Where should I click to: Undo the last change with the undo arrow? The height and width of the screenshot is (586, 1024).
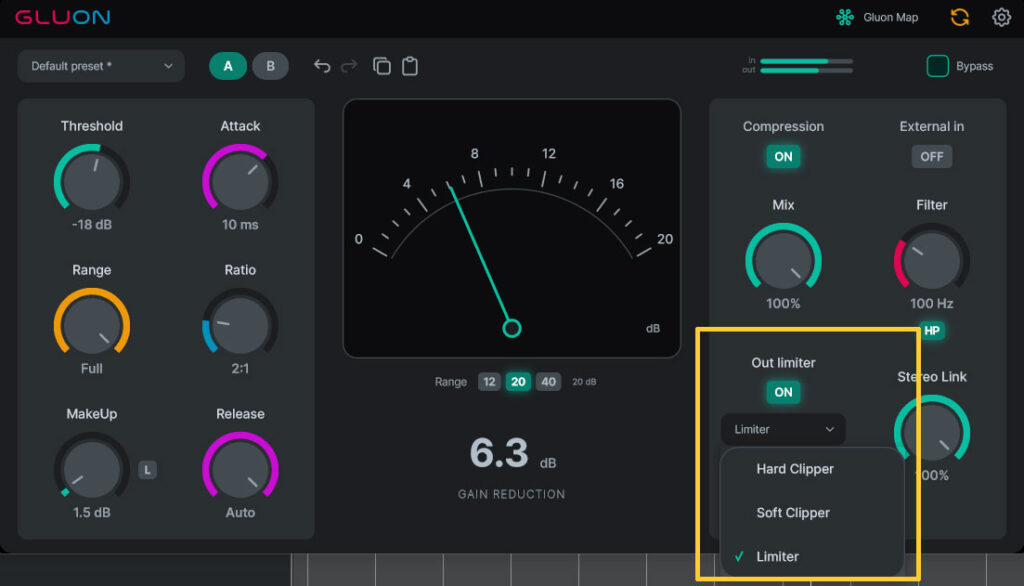click(x=322, y=66)
